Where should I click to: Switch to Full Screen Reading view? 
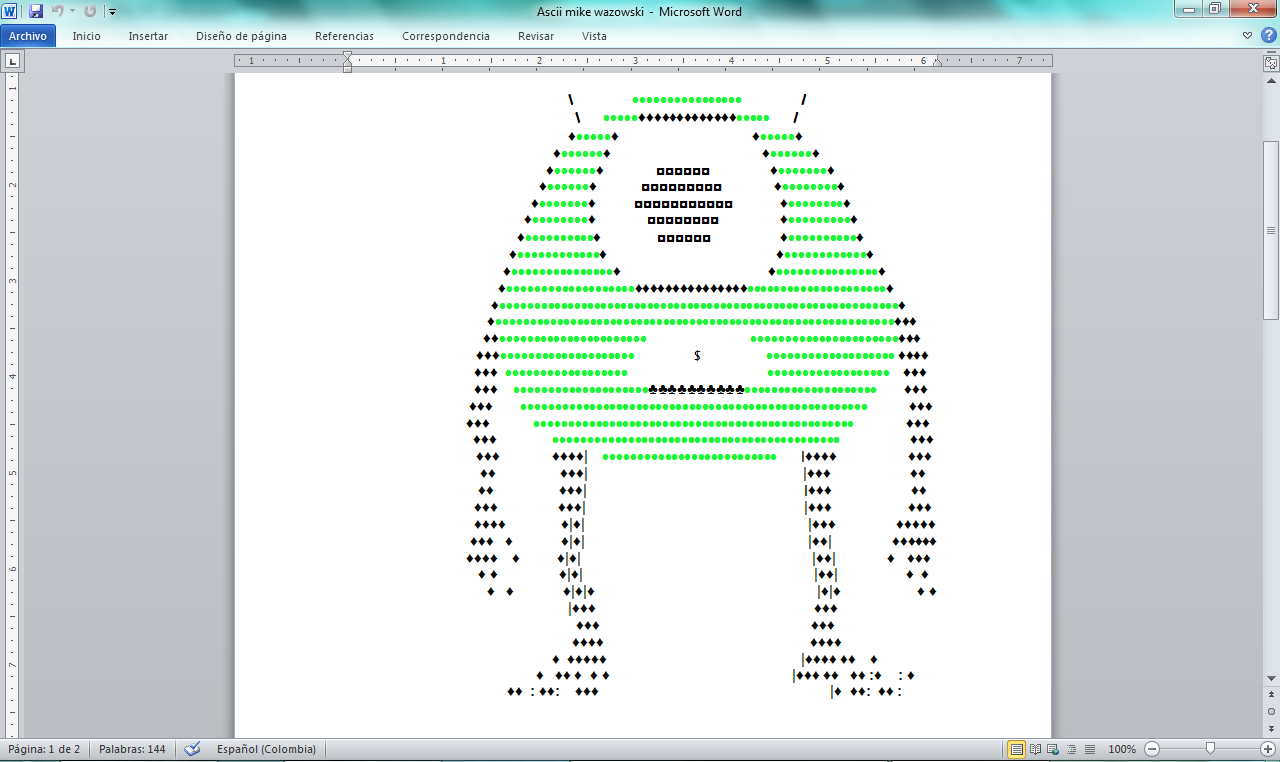tap(1035, 748)
